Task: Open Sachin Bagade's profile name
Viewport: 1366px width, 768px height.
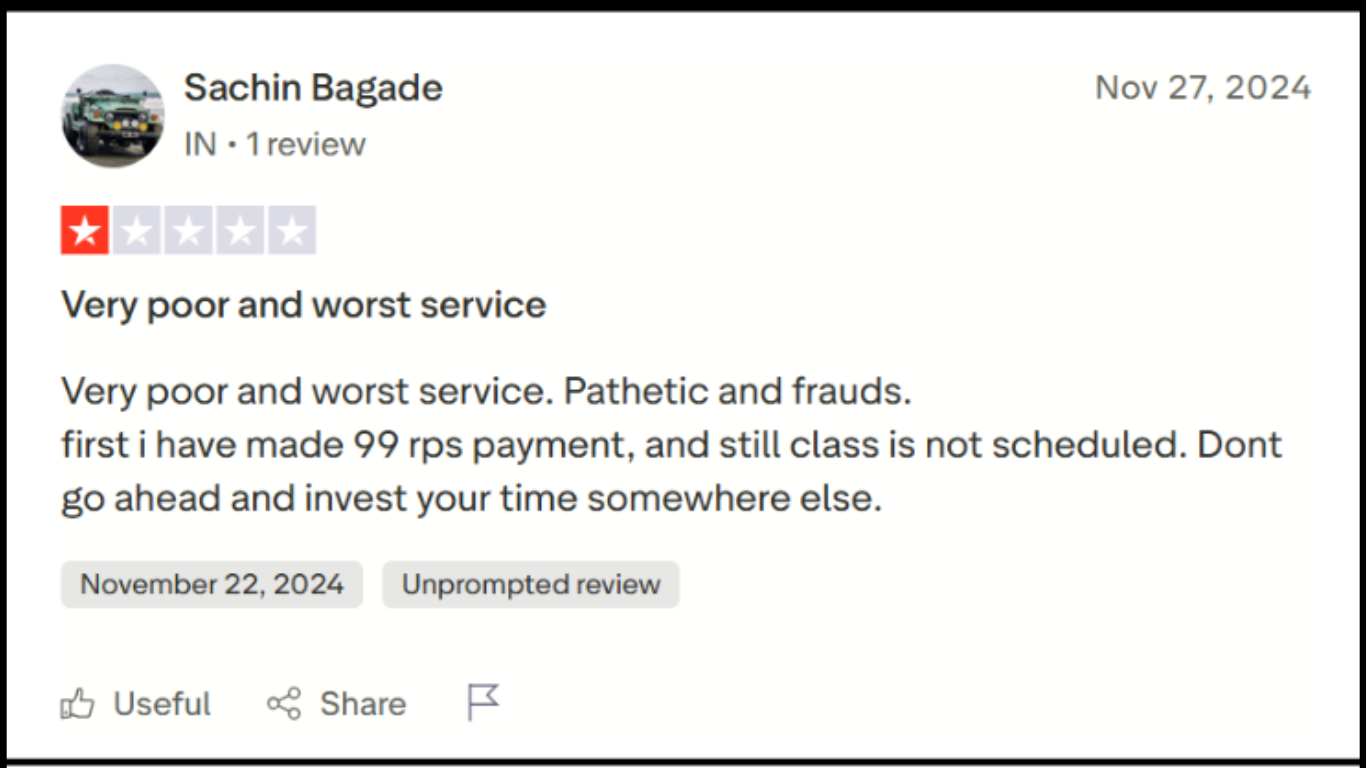Action: coord(313,88)
